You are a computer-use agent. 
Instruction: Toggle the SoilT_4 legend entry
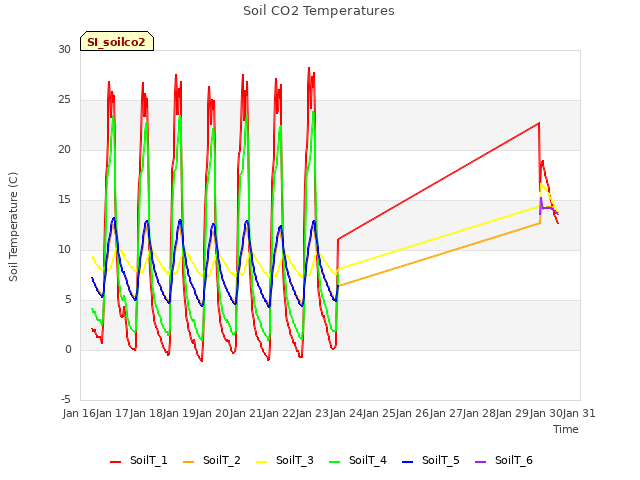[x=358, y=460]
